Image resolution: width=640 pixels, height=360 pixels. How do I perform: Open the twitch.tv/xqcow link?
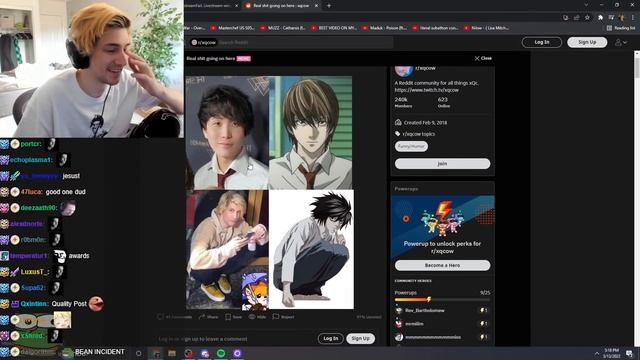click(x=427, y=90)
